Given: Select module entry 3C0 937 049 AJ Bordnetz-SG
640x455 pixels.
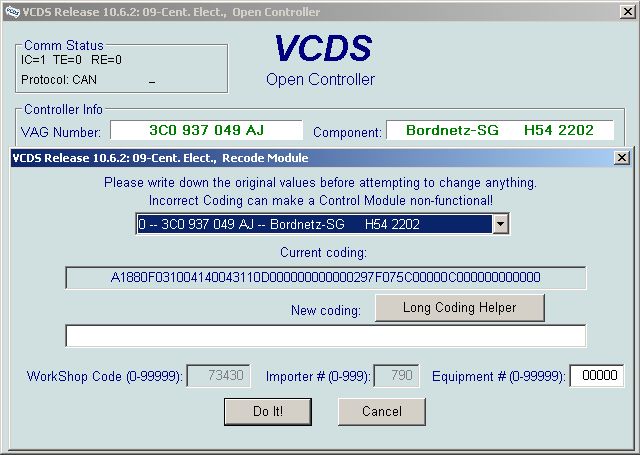Looking at the screenshot, I should 315,224.
